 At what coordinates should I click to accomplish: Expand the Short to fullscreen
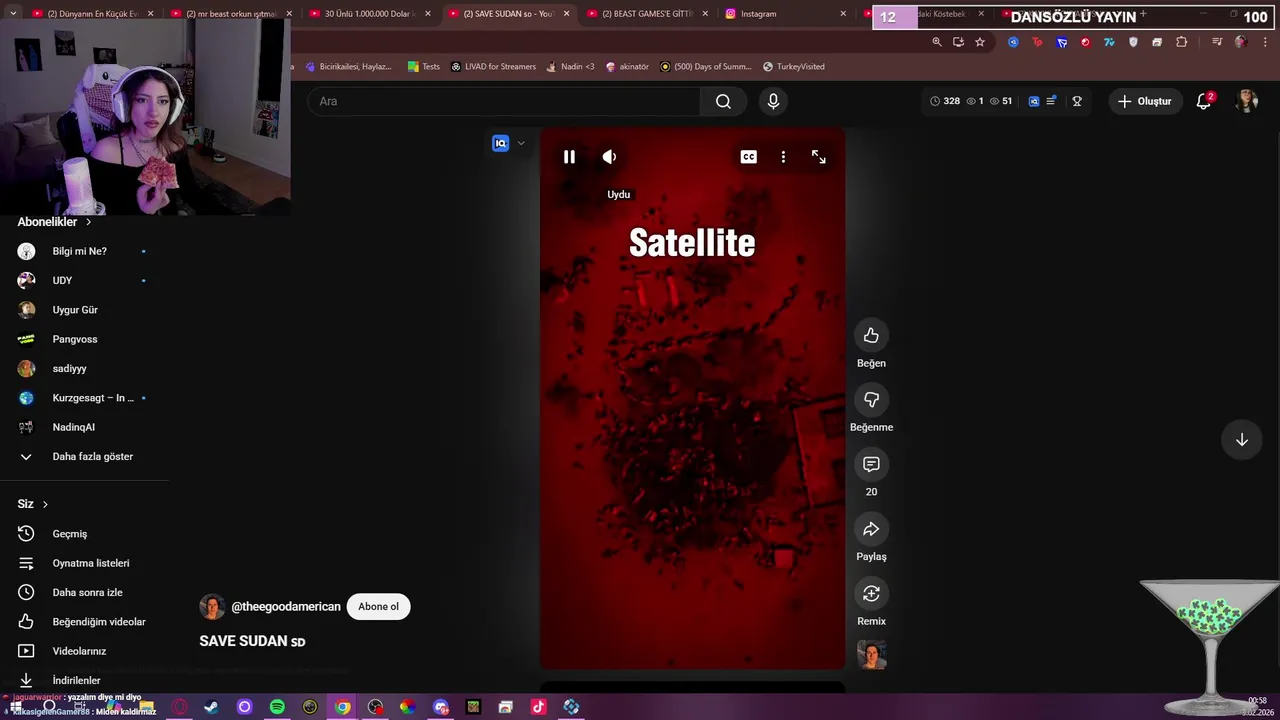pos(818,157)
